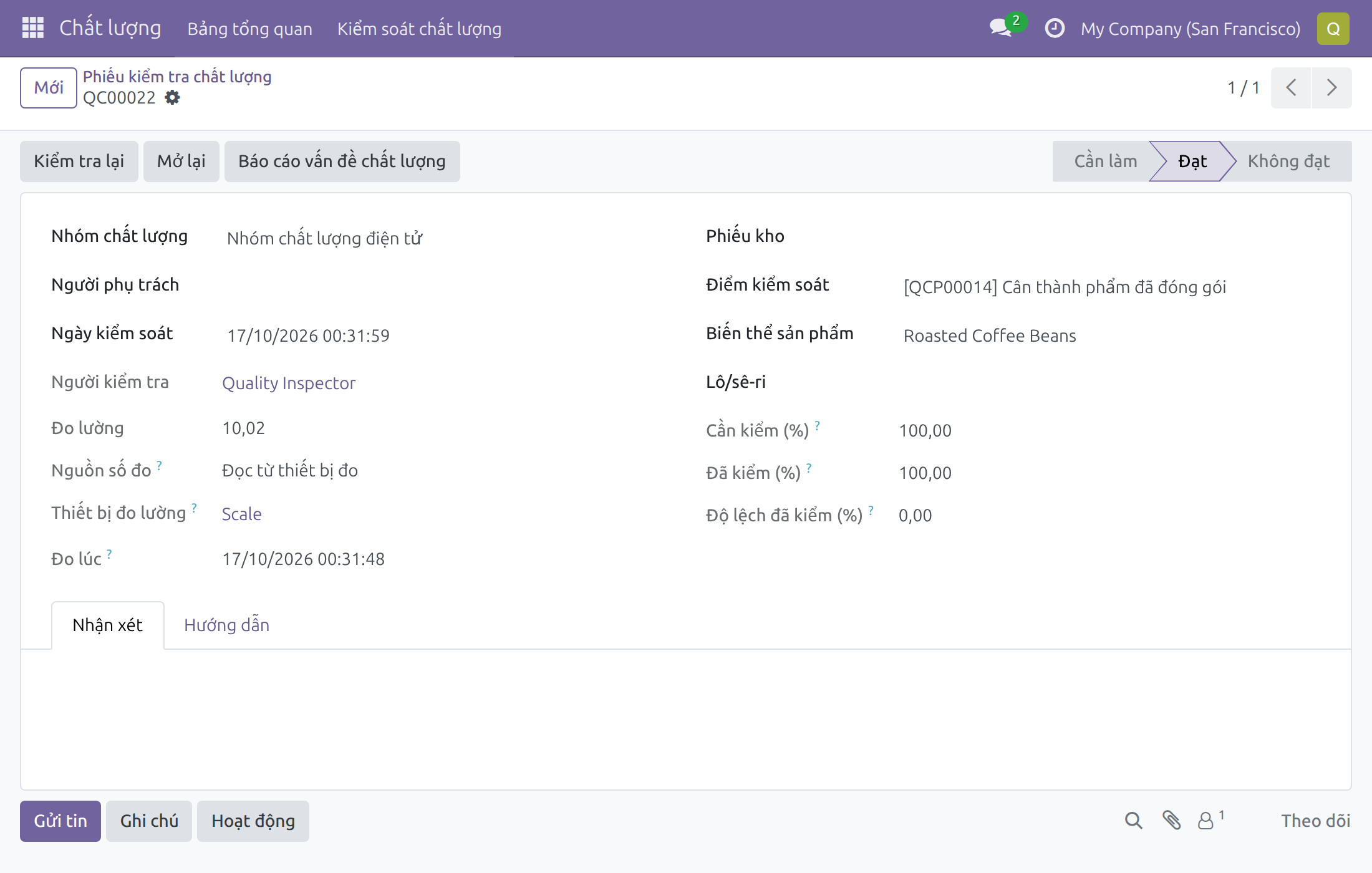Select the Không đạt status stage
Viewport: 1372px width, 873px height.
click(1288, 162)
